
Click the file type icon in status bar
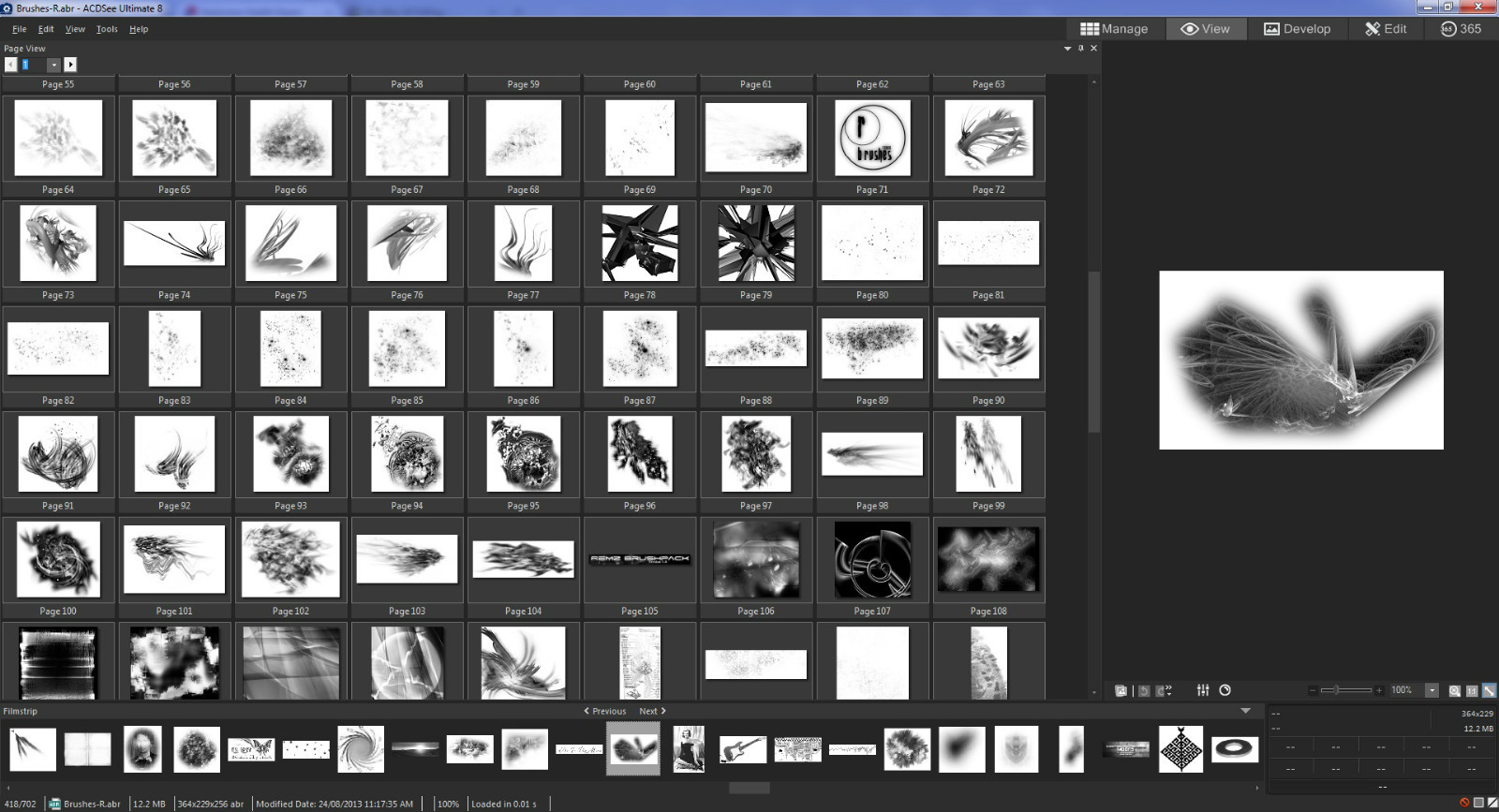pos(54,804)
